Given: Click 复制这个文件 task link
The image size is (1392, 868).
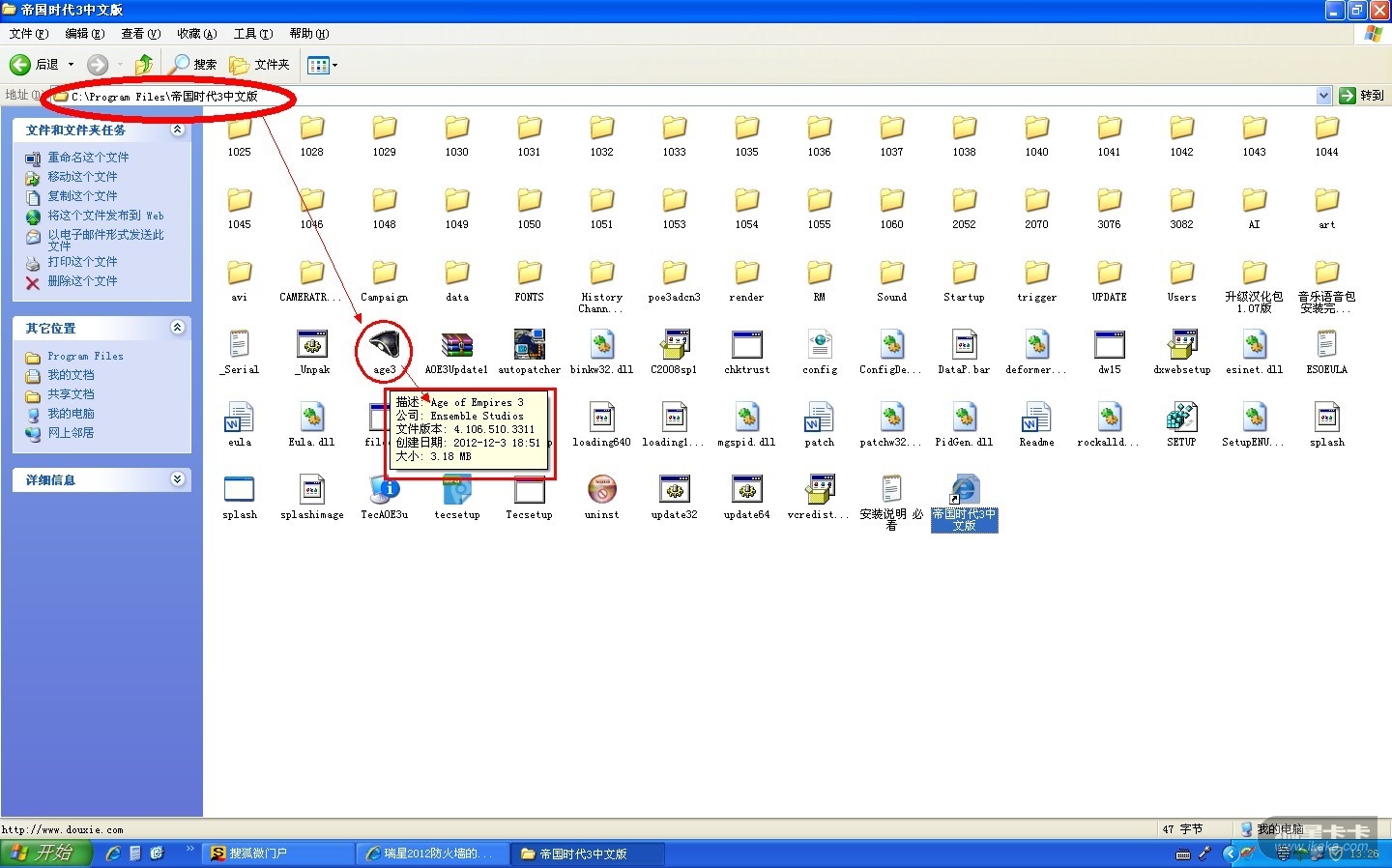Looking at the screenshot, I should 82,196.
